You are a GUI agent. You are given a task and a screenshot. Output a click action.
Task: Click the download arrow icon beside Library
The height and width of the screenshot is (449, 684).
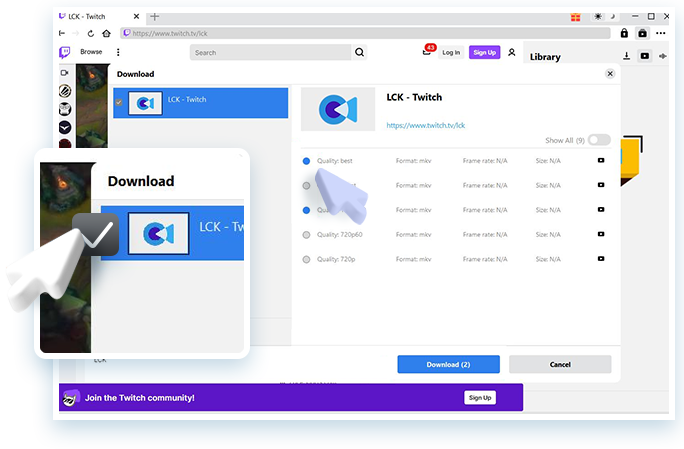coord(626,56)
